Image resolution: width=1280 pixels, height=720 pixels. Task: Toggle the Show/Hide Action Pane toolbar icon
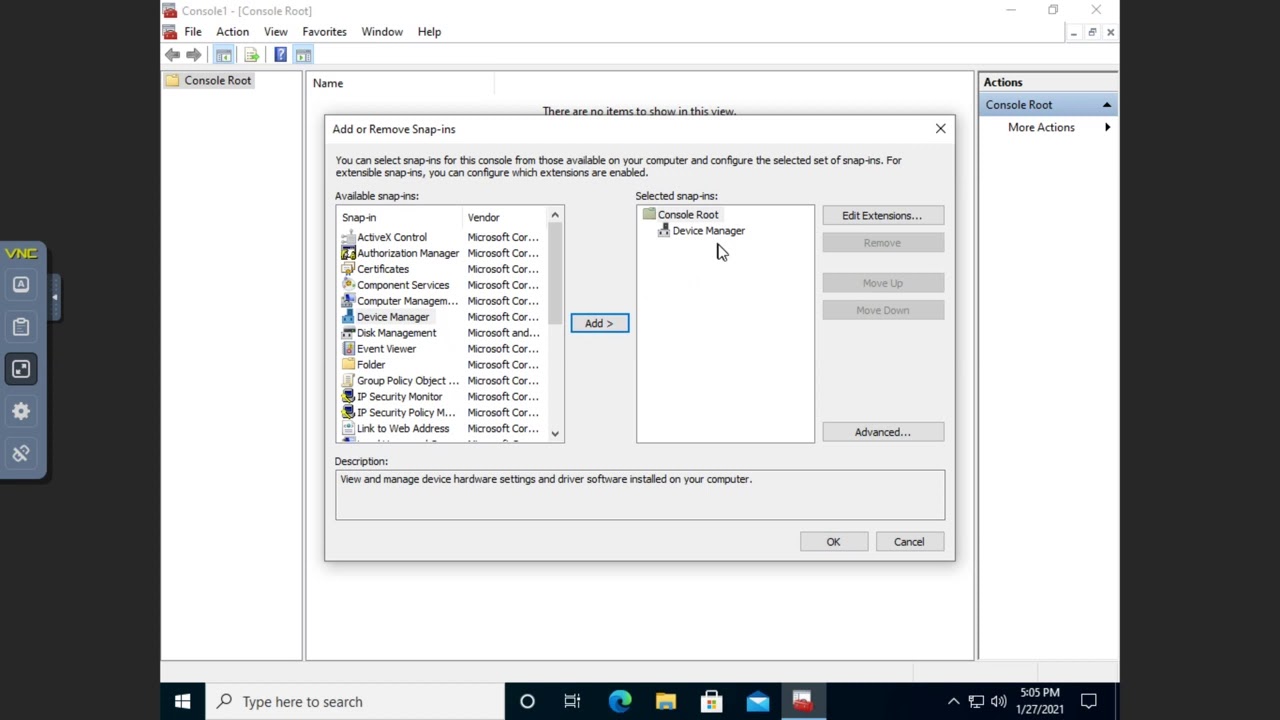click(x=303, y=55)
